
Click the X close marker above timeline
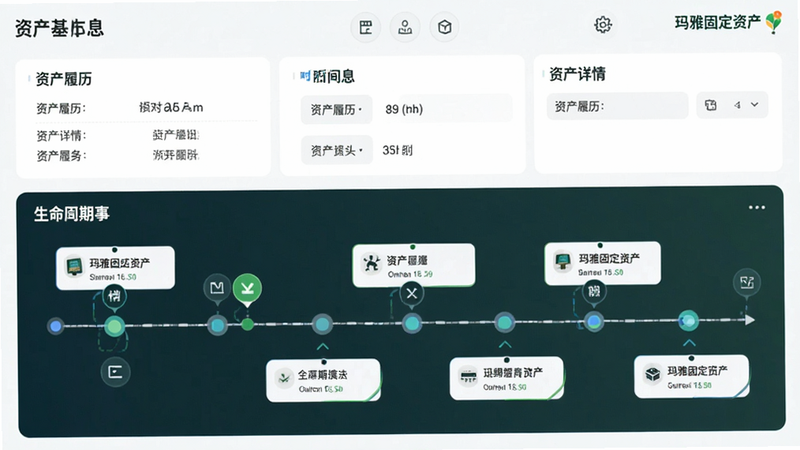coord(412,293)
